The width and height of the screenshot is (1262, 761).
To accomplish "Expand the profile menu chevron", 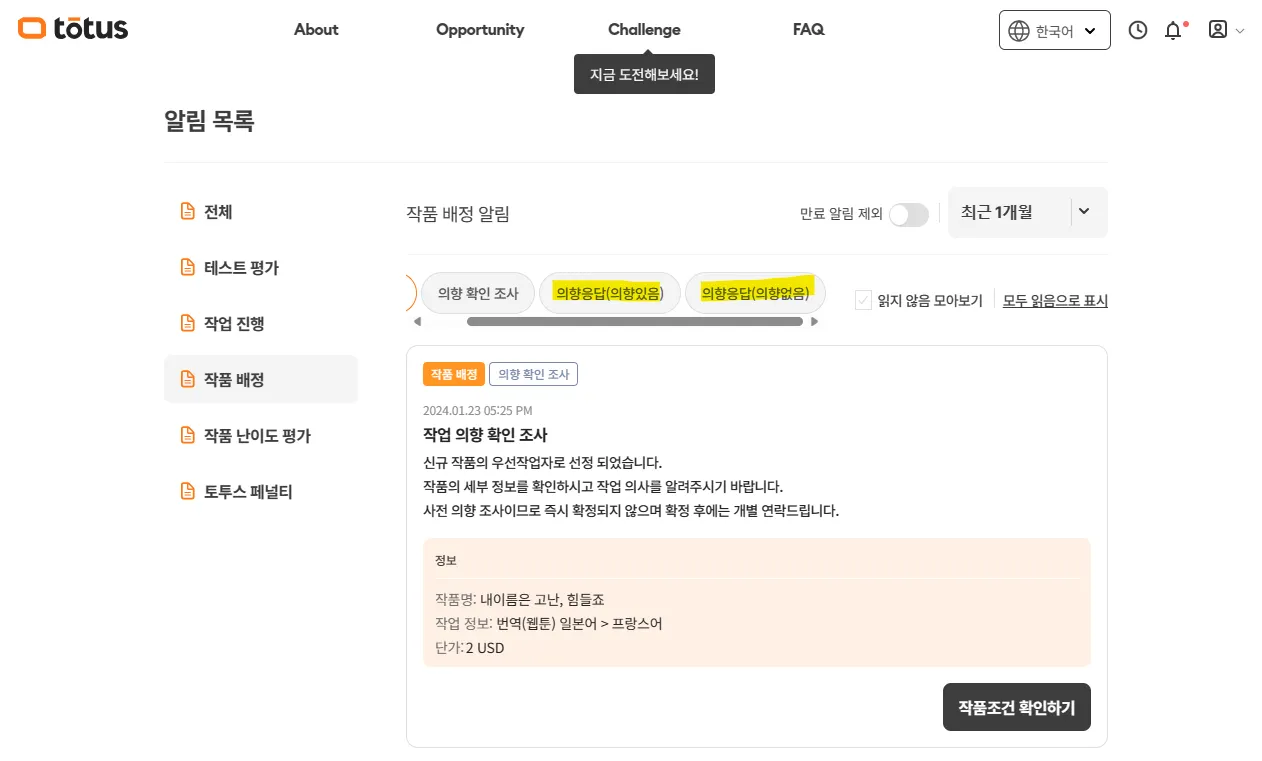I will pyautogui.click(x=1241, y=31).
